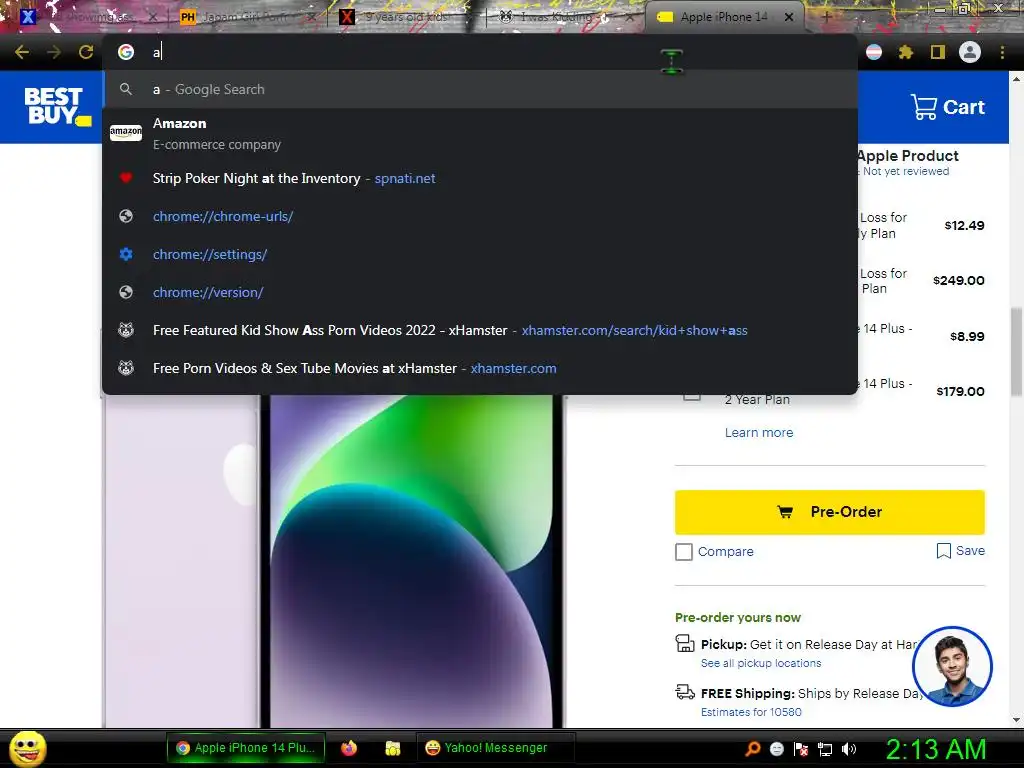This screenshot has width=1024, height=768.
Task: Open the smiley face Start button
Action: [27, 748]
